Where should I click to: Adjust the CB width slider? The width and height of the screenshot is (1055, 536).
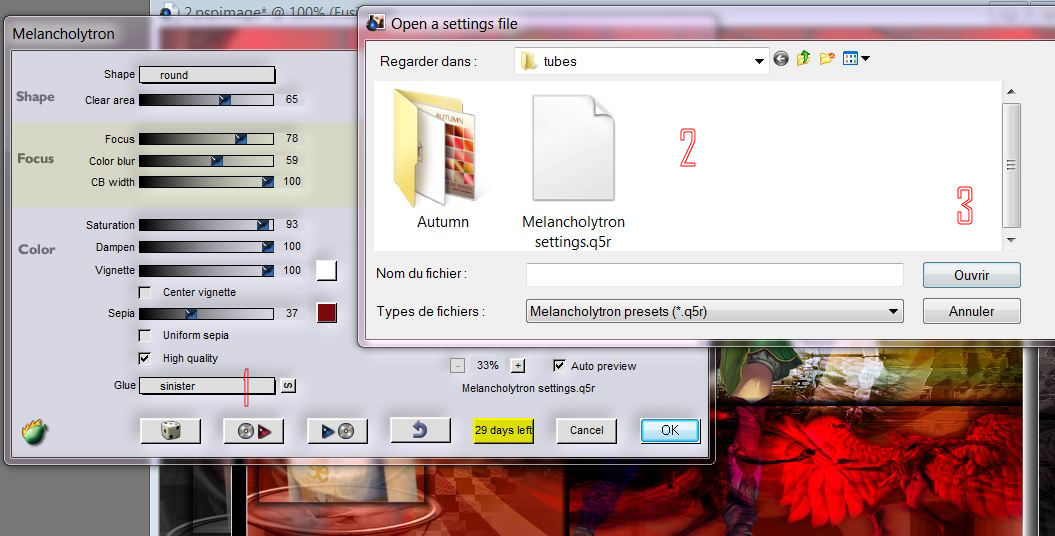207,182
